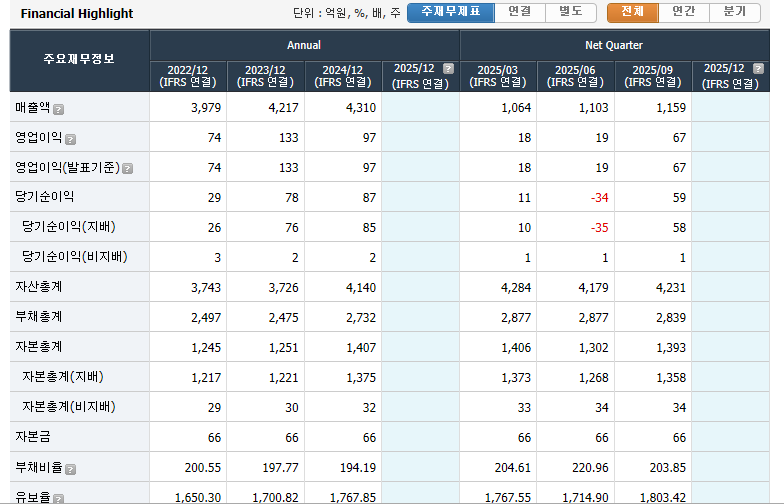Click the 자산총계 row label
Viewport: 784px width, 504px height.
click(x=39, y=287)
